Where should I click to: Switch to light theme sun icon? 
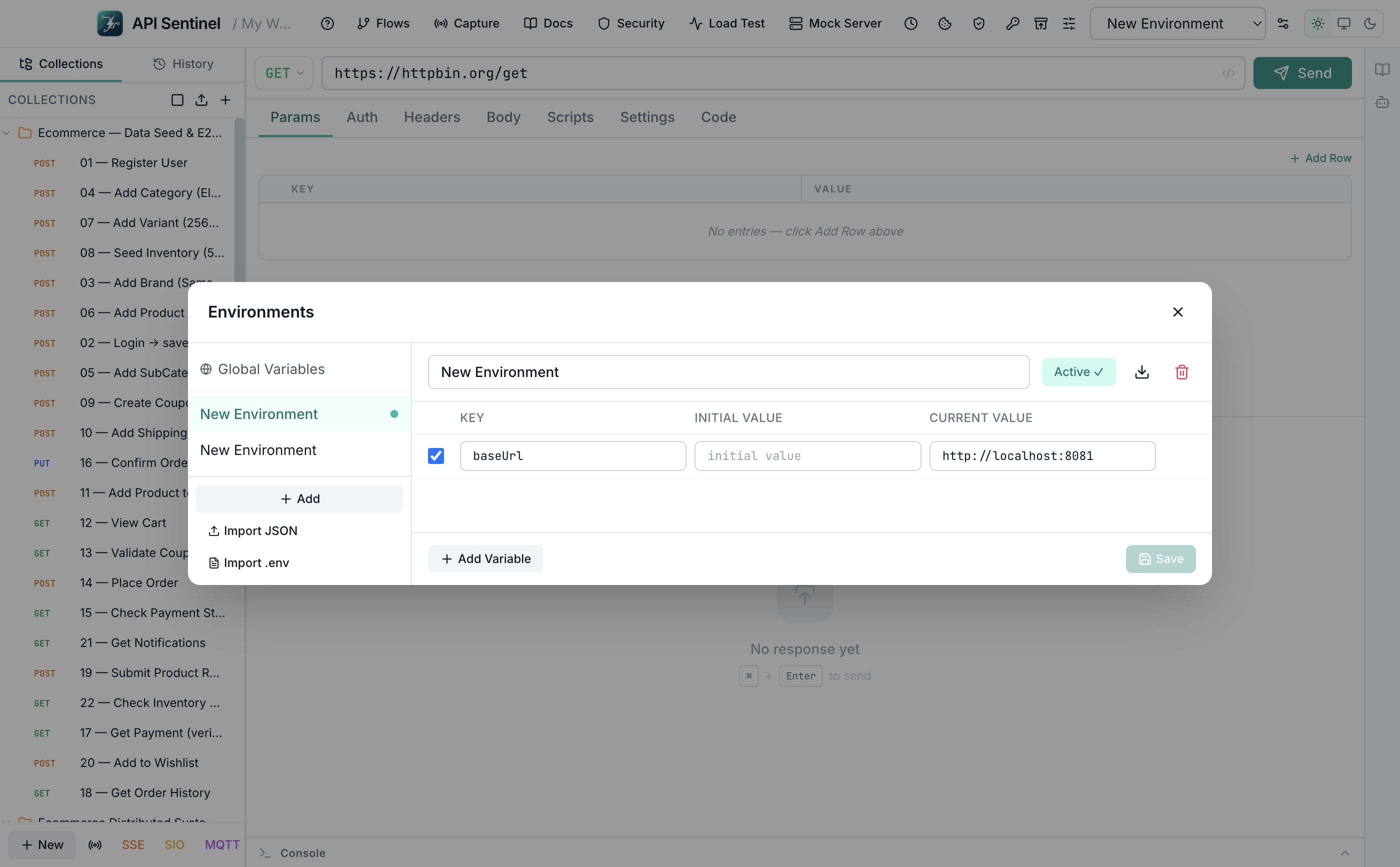(1318, 23)
